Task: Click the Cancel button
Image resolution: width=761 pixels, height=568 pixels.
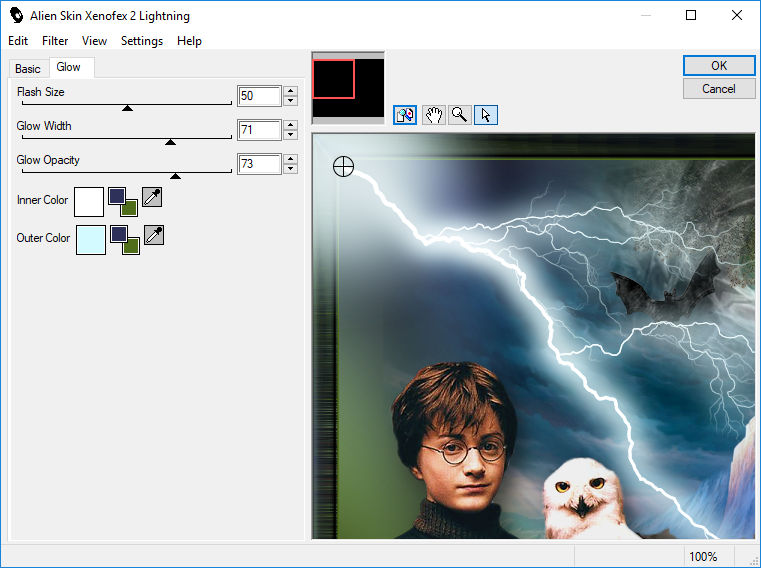Action: click(719, 89)
